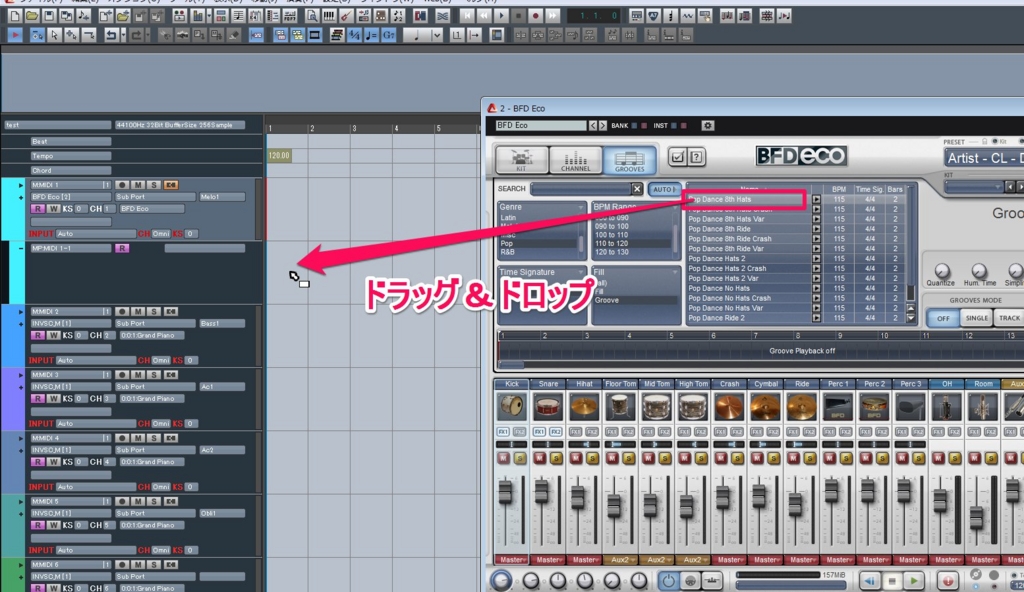The width and height of the screenshot is (1024, 592).
Task: Open piano roll keyboard icon in toolbar
Action: tap(329, 16)
